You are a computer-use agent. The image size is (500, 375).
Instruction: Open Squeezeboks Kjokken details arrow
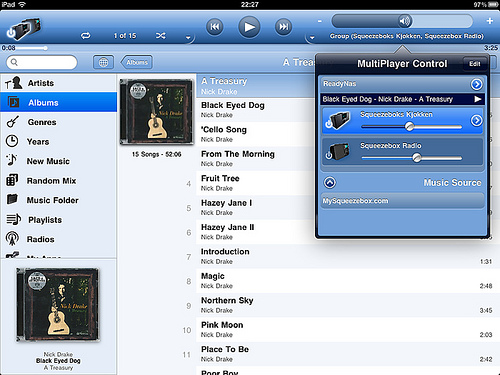click(x=476, y=120)
